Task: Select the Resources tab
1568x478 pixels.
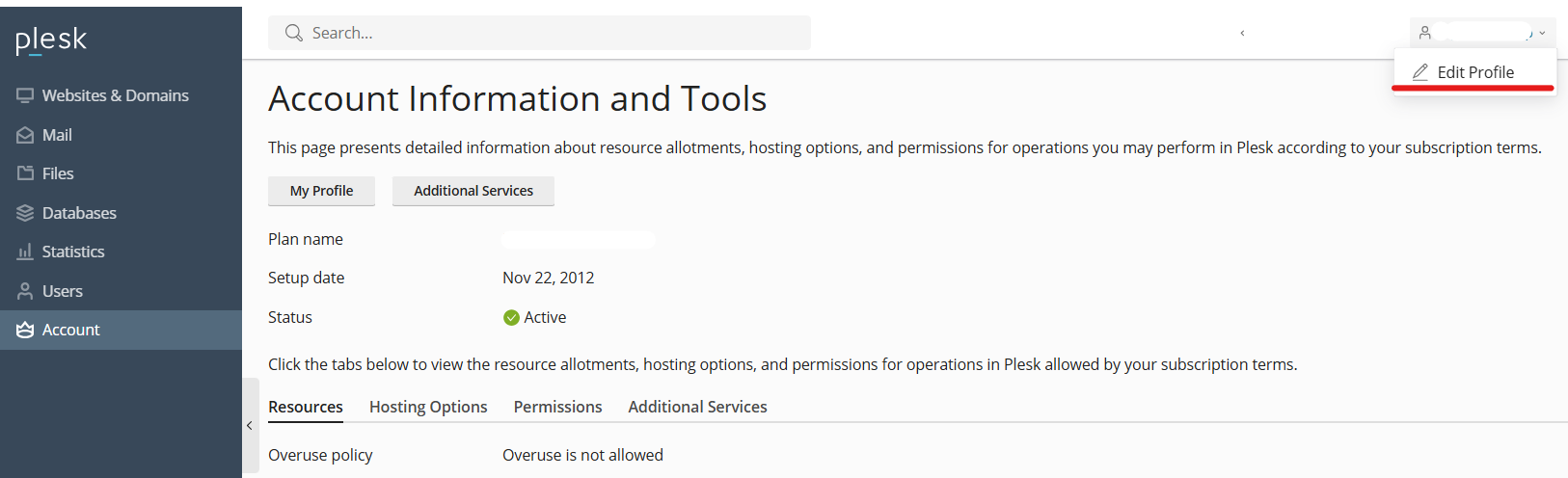Action: (306, 407)
